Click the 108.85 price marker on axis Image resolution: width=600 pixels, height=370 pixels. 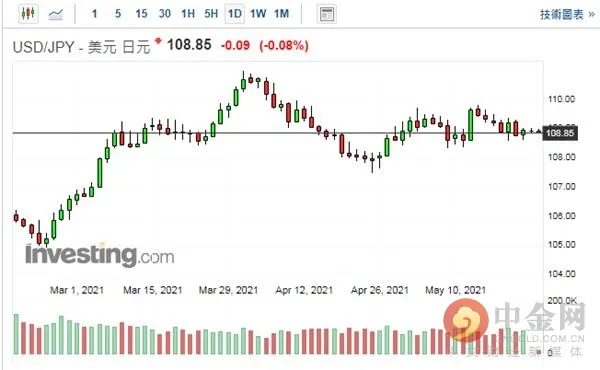click(560, 133)
